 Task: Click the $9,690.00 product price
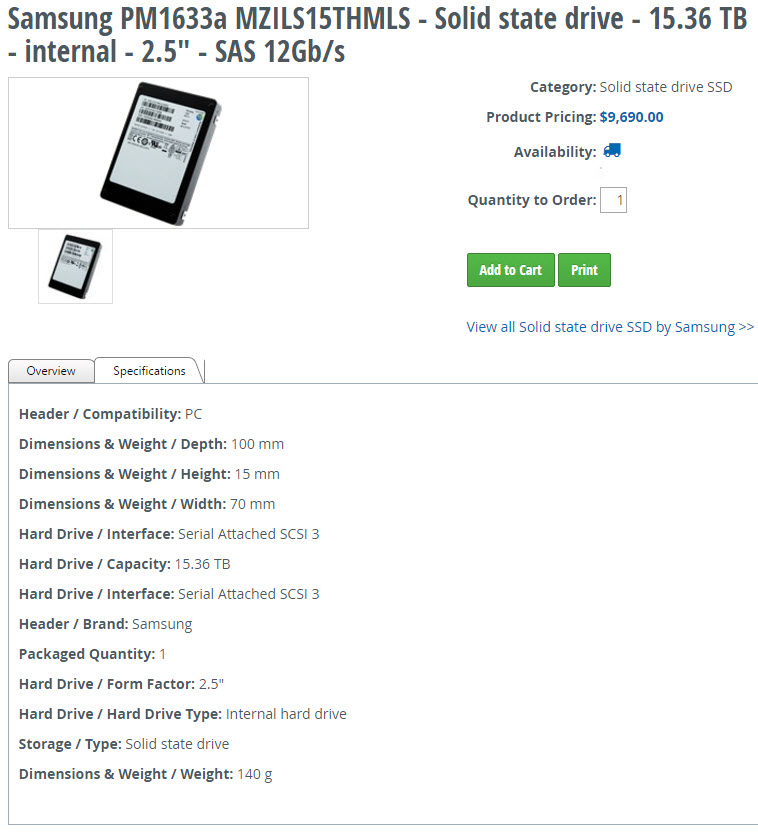(631, 117)
